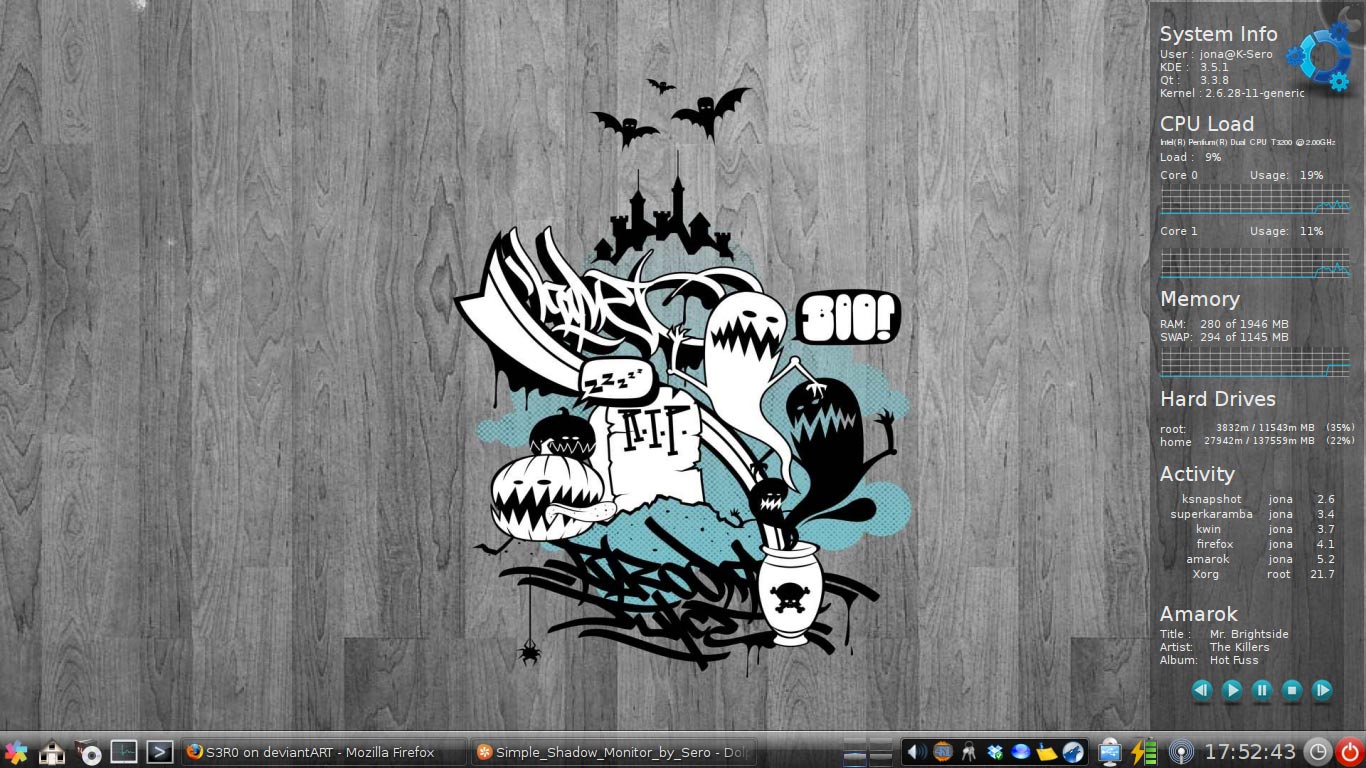Click the RAM 280 of 1946 MB line
The height and width of the screenshot is (768, 1366).
coord(1224,324)
